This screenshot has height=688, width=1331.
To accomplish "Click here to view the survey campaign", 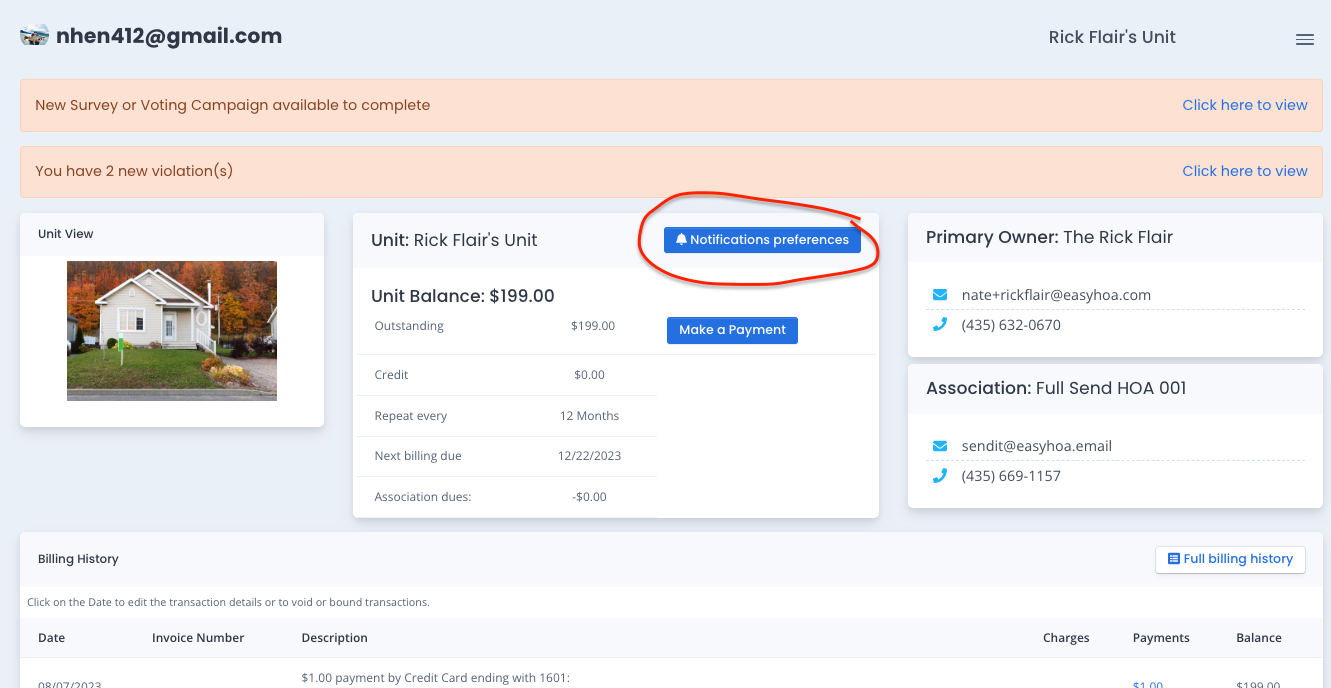I will click(x=1245, y=105).
